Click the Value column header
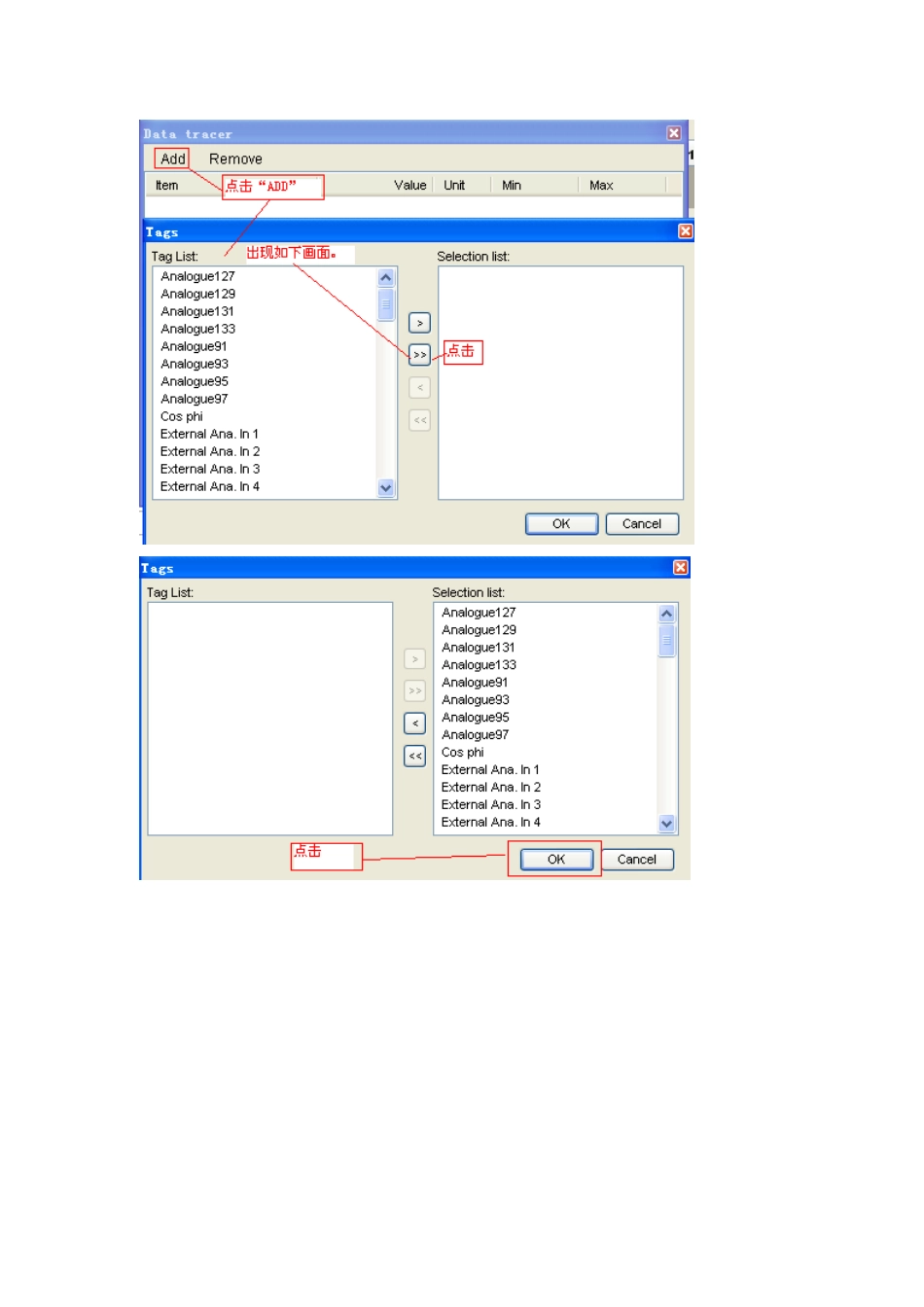924x1307 pixels. [409, 185]
